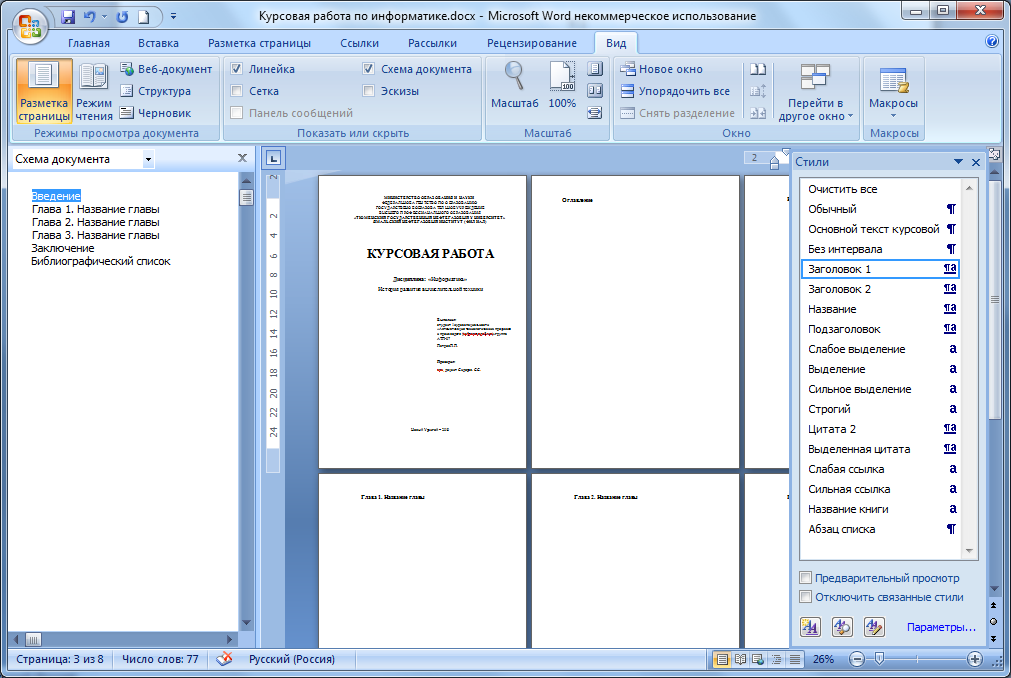
Task: Enable the Сетка checkbox
Action: click(x=237, y=91)
